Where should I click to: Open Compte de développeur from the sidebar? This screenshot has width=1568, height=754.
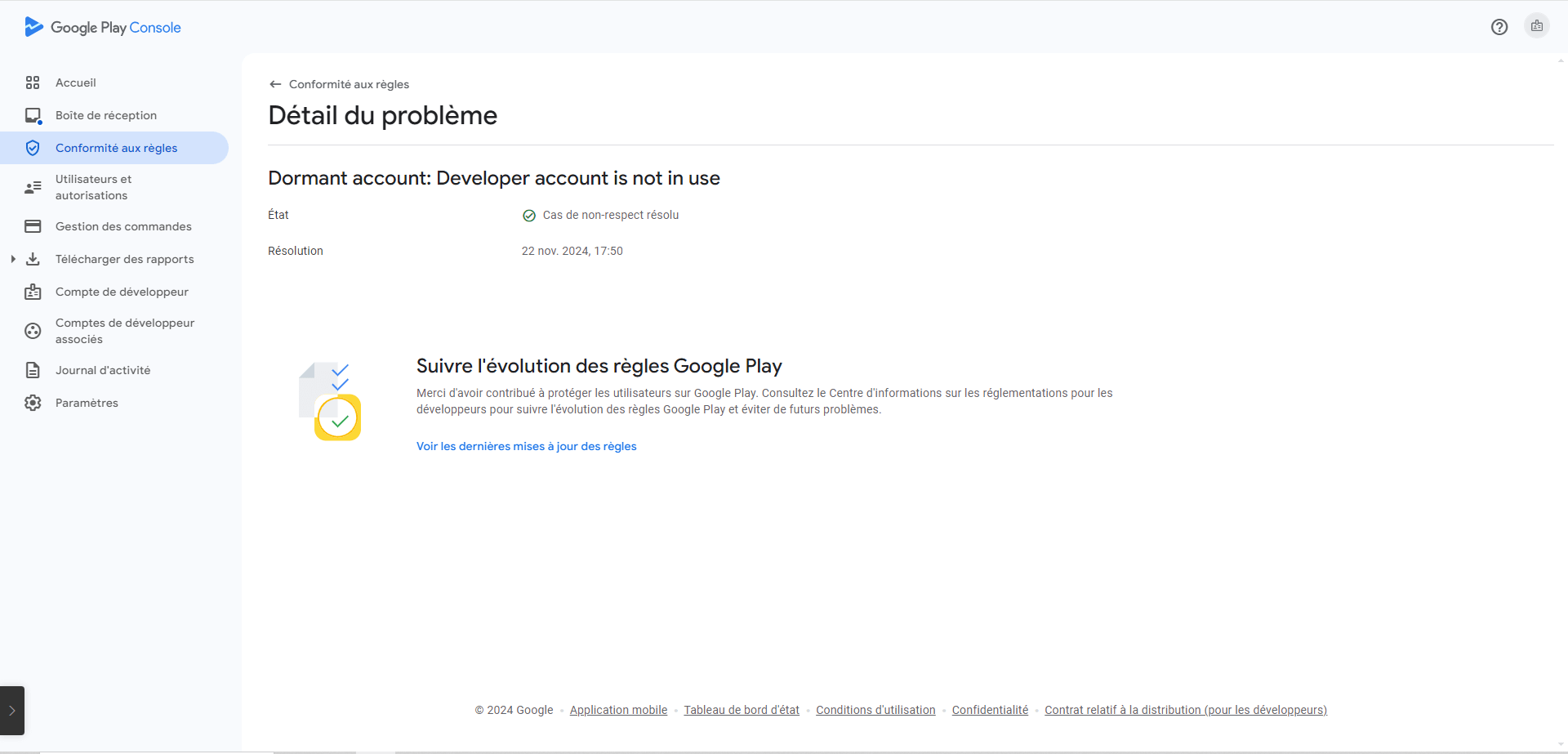(122, 292)
